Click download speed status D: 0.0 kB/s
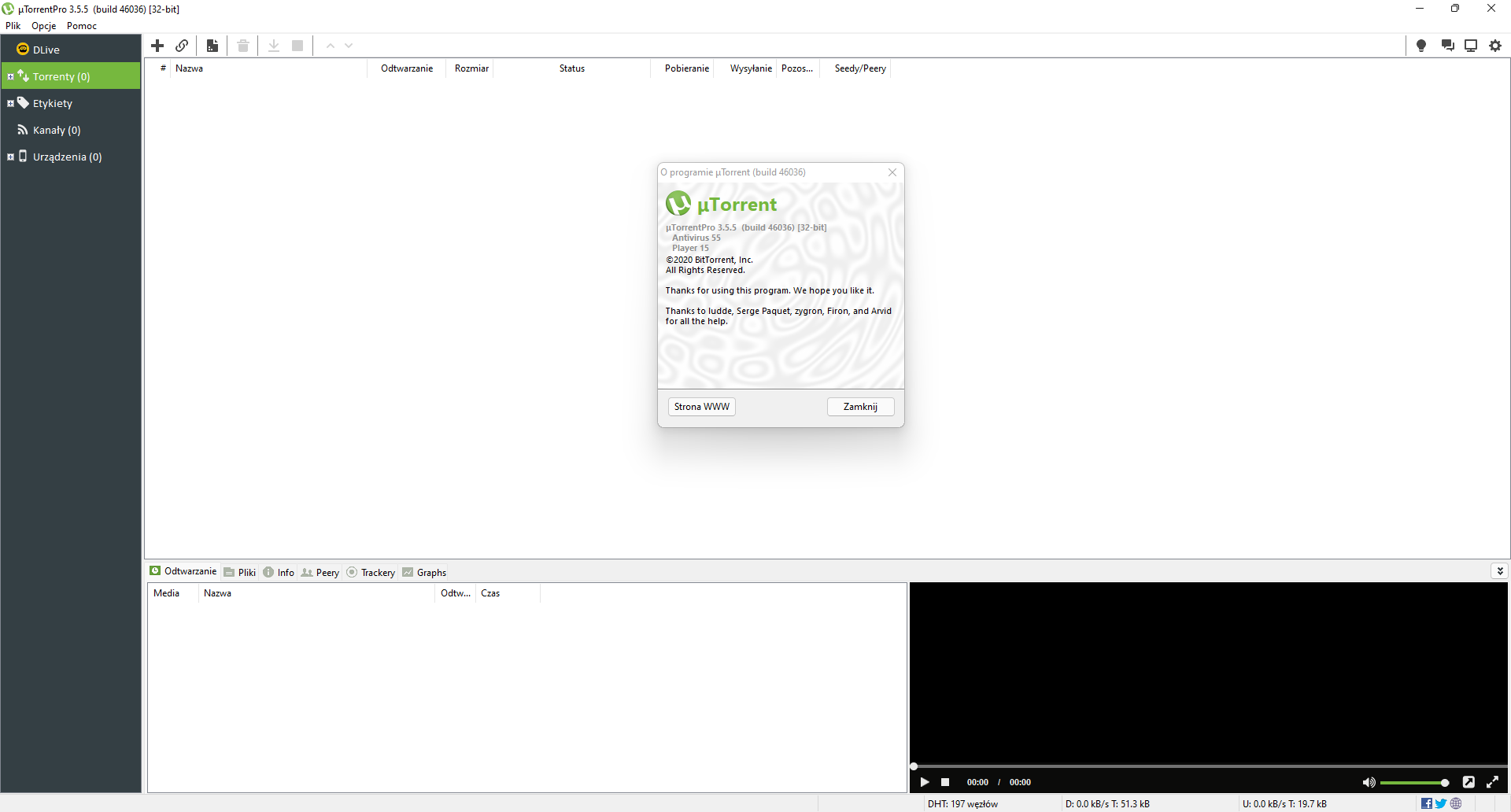Image resolution: width=1511 pixels, height=812 pixels. (x=1107, y=804)
